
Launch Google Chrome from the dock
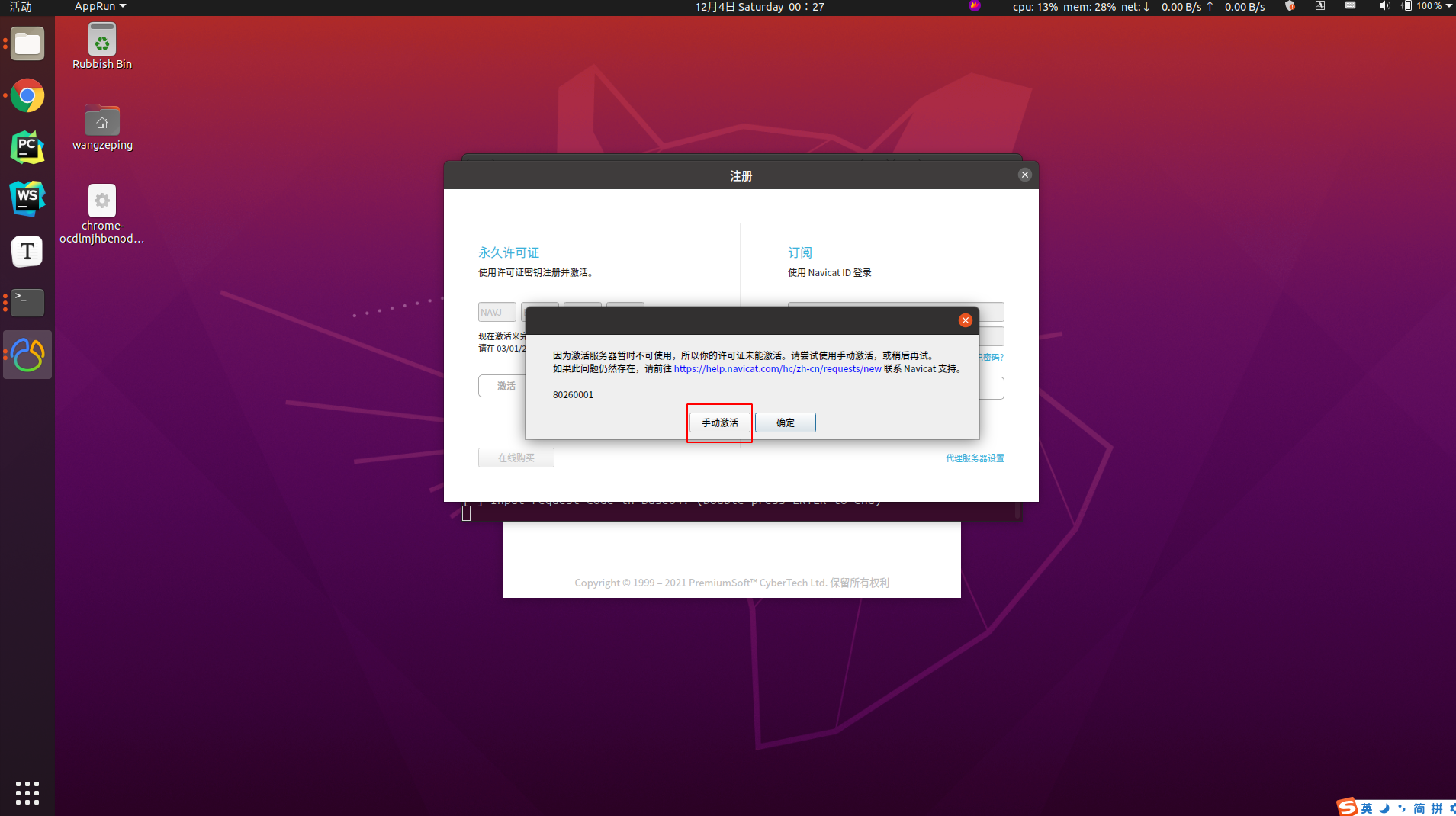point(27,96)
